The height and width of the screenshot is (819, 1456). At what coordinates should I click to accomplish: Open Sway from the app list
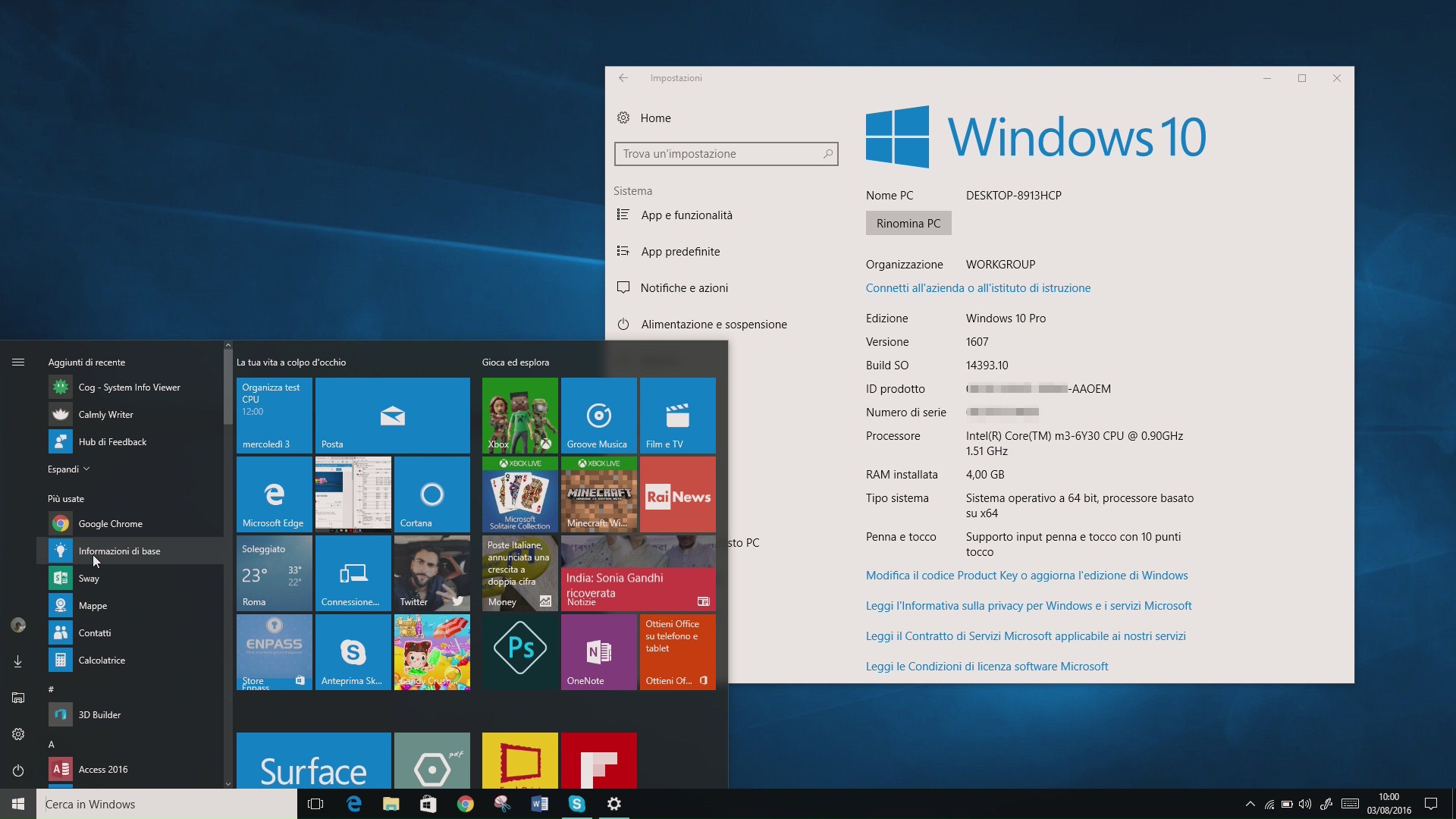tap(129, 579)
